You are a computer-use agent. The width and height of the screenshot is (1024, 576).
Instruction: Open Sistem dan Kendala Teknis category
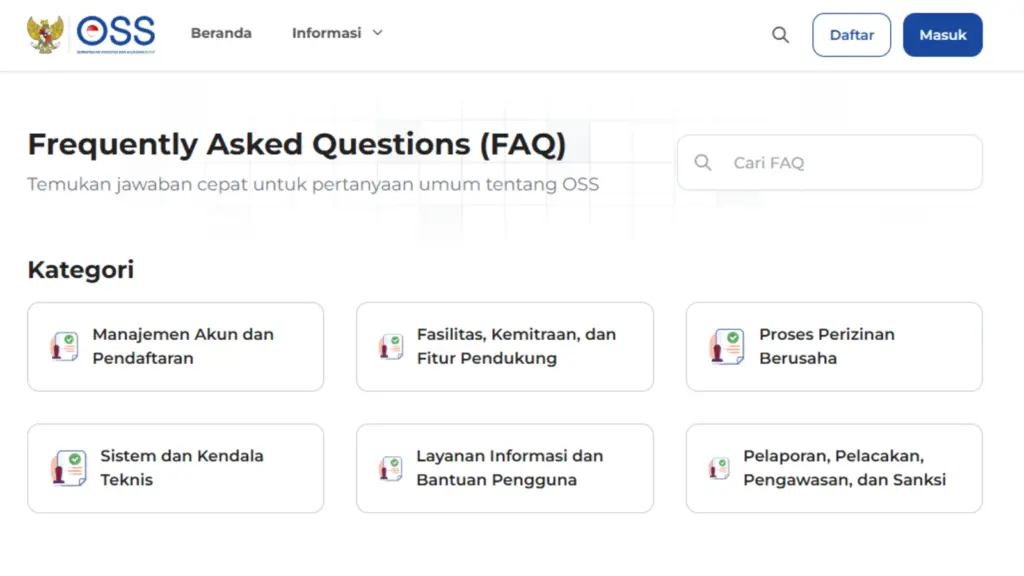176,468
